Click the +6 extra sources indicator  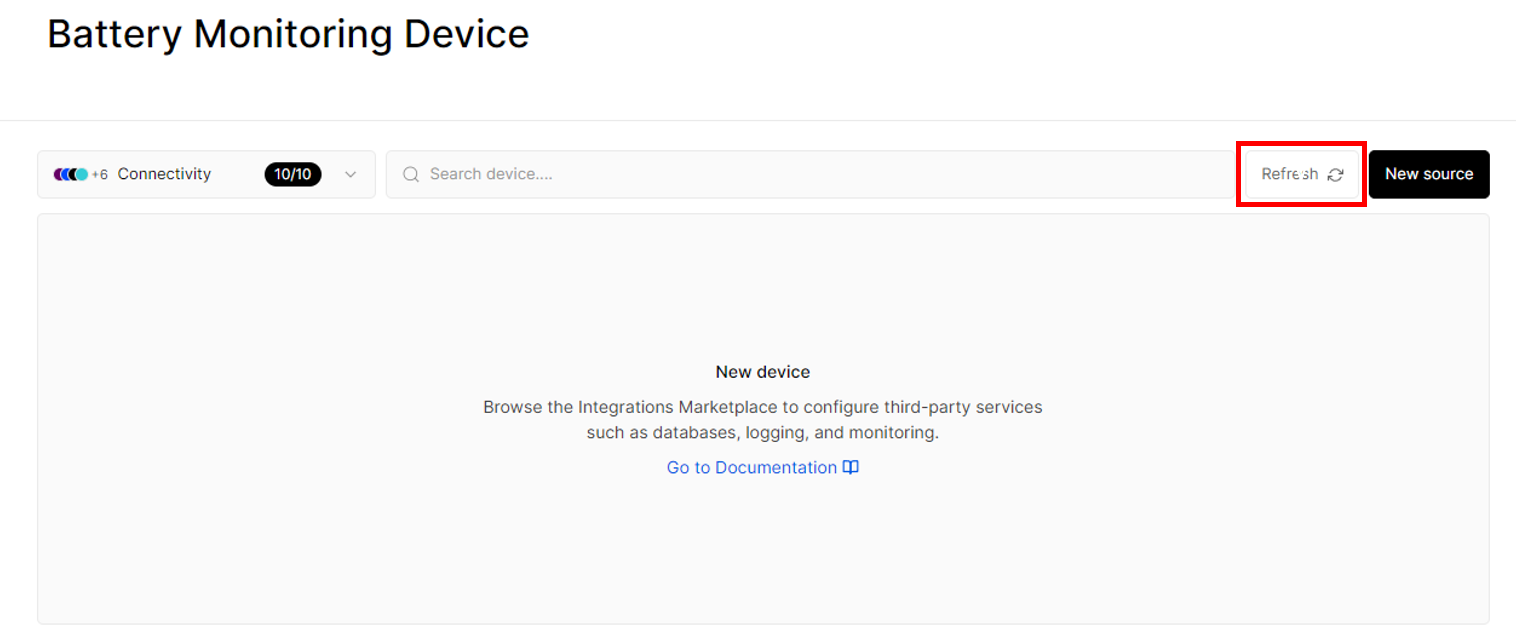99,174
